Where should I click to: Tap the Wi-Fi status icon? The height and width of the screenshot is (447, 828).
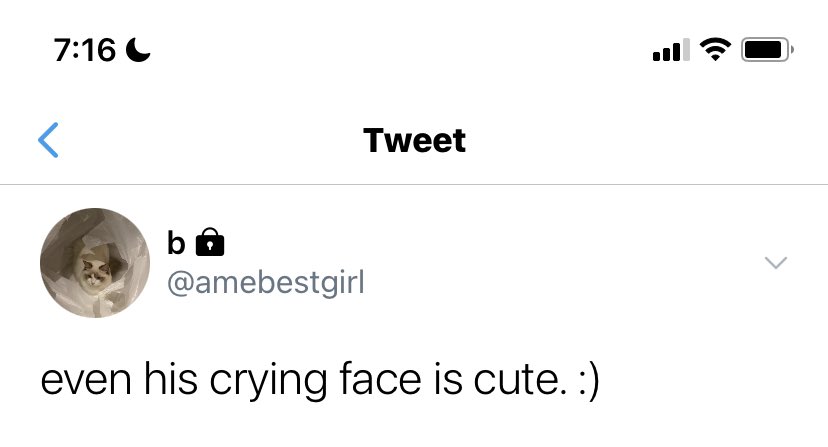(x=715, y=50)
